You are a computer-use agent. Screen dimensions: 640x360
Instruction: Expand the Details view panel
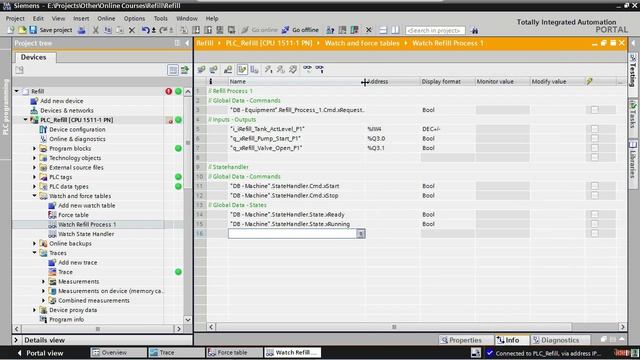point(16,340)
